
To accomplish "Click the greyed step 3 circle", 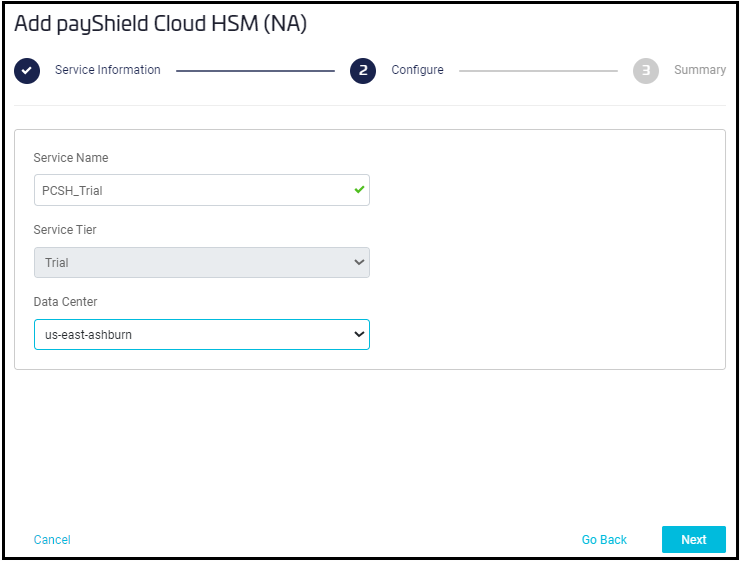I will click(x=646, y=71).
